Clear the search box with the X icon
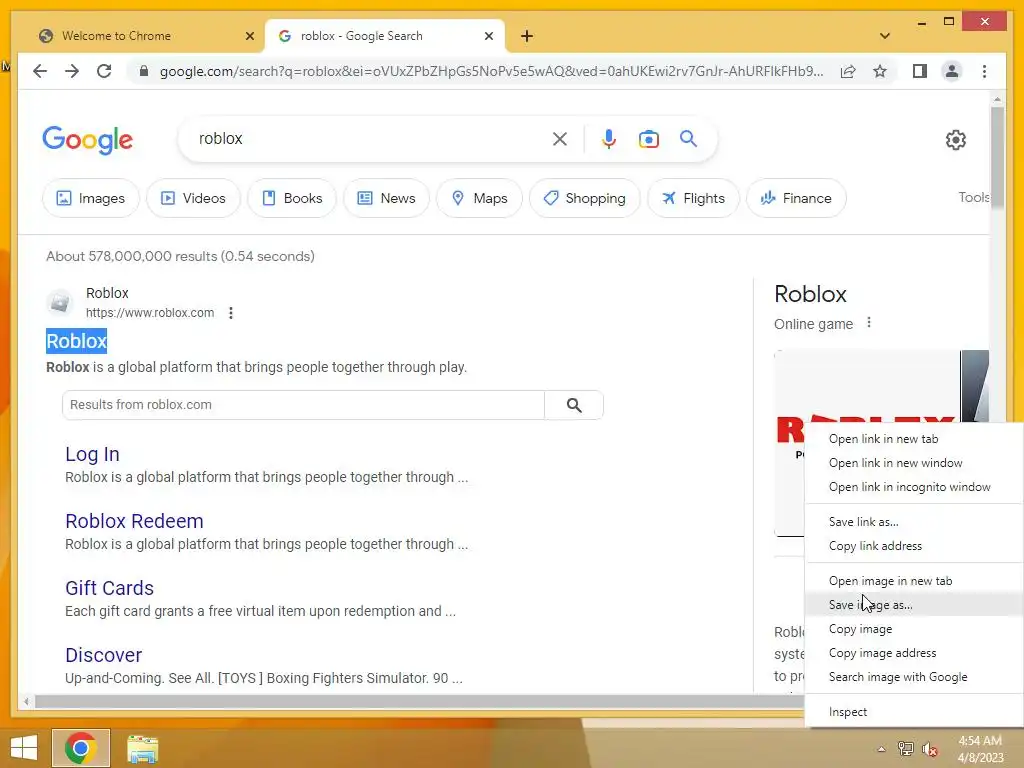The height and width of the screenshot is (768, 1024). (560, 138)
